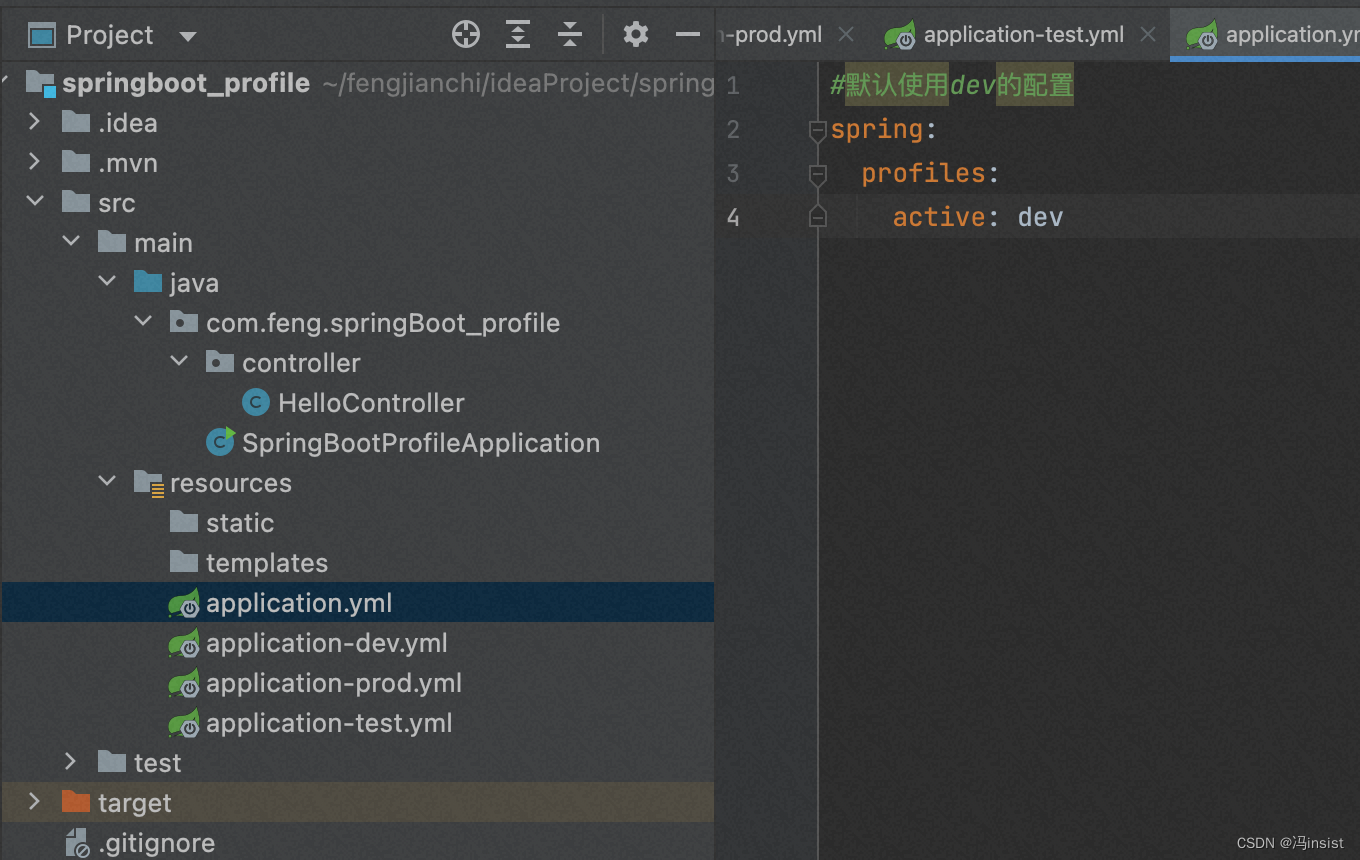Viewport: 1360px width, 860px height.
Task: Expand the test folder
Action: [x=71, y=762]
